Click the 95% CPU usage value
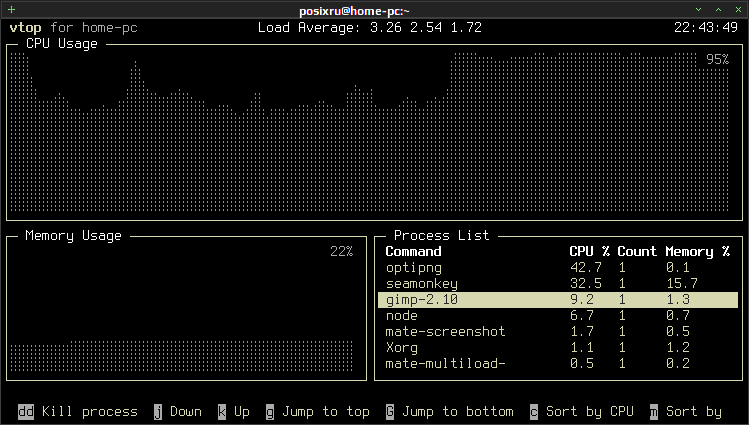Screen dimensions: 749x425 [x=717, y=59]
